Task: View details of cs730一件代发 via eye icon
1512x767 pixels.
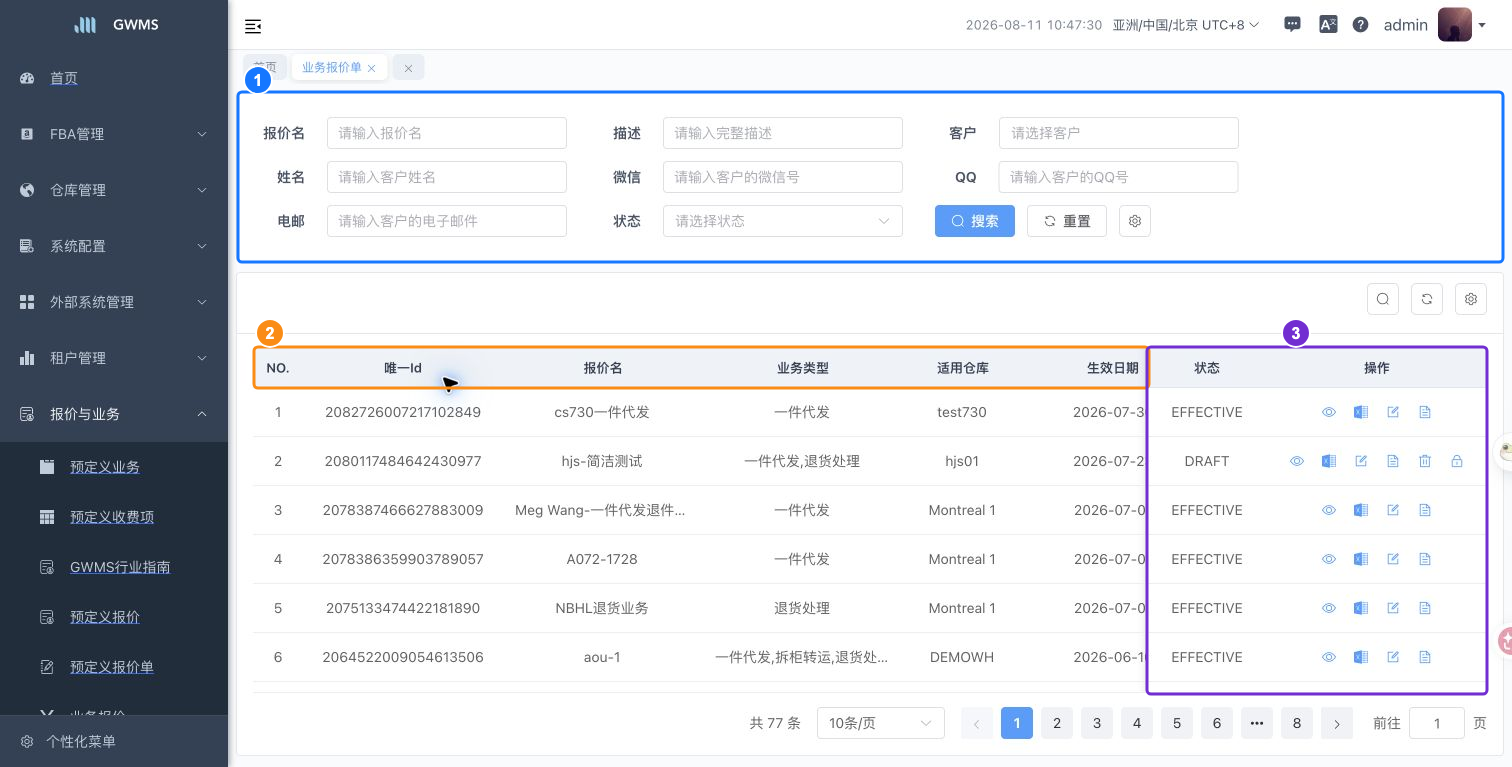Action: pos(1329,412)
